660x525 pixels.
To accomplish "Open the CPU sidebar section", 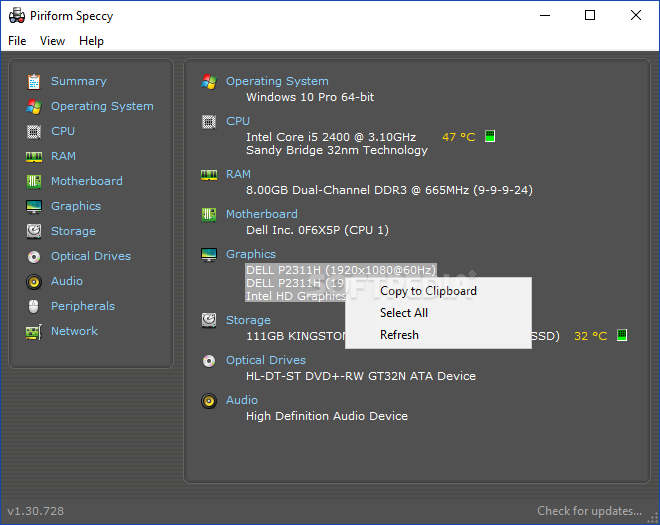I will pyautogui.click(x=63, y=131).
